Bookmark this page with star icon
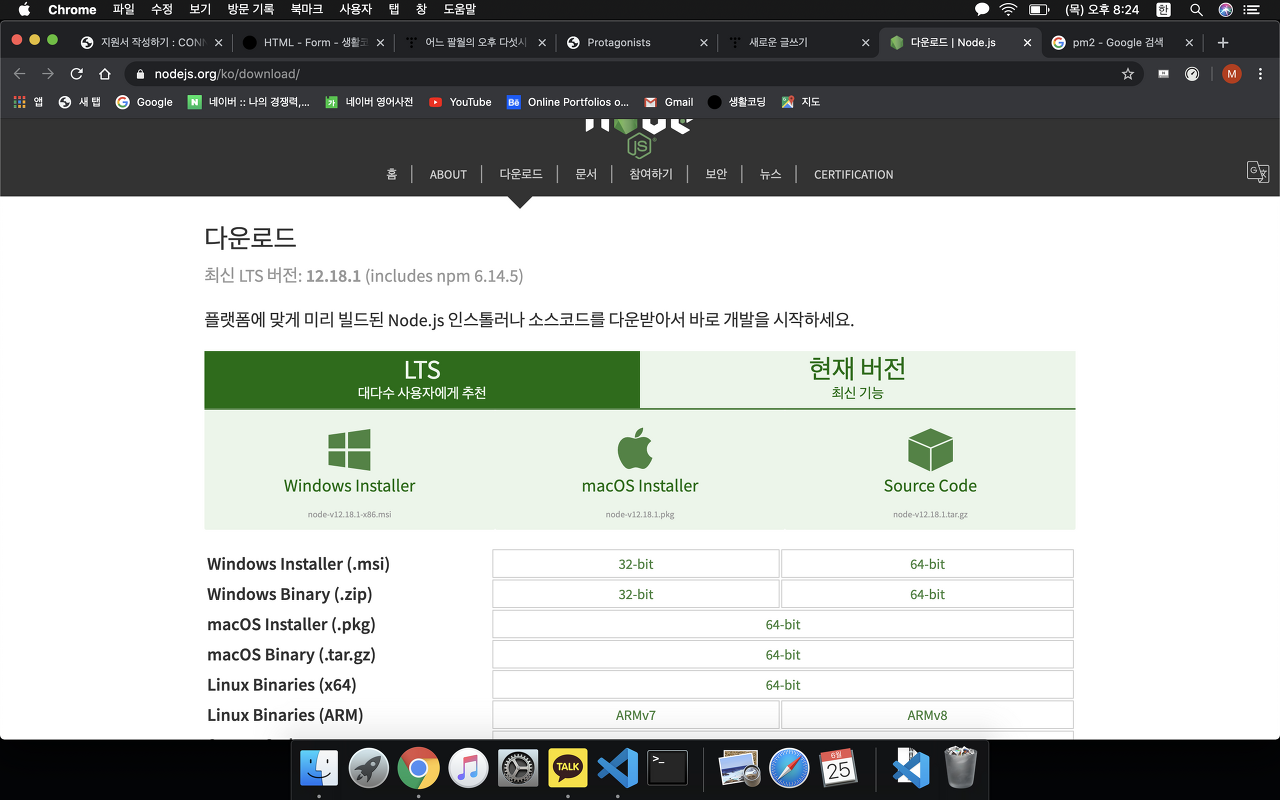1280x800 pixels. [x=1128, y=74]
